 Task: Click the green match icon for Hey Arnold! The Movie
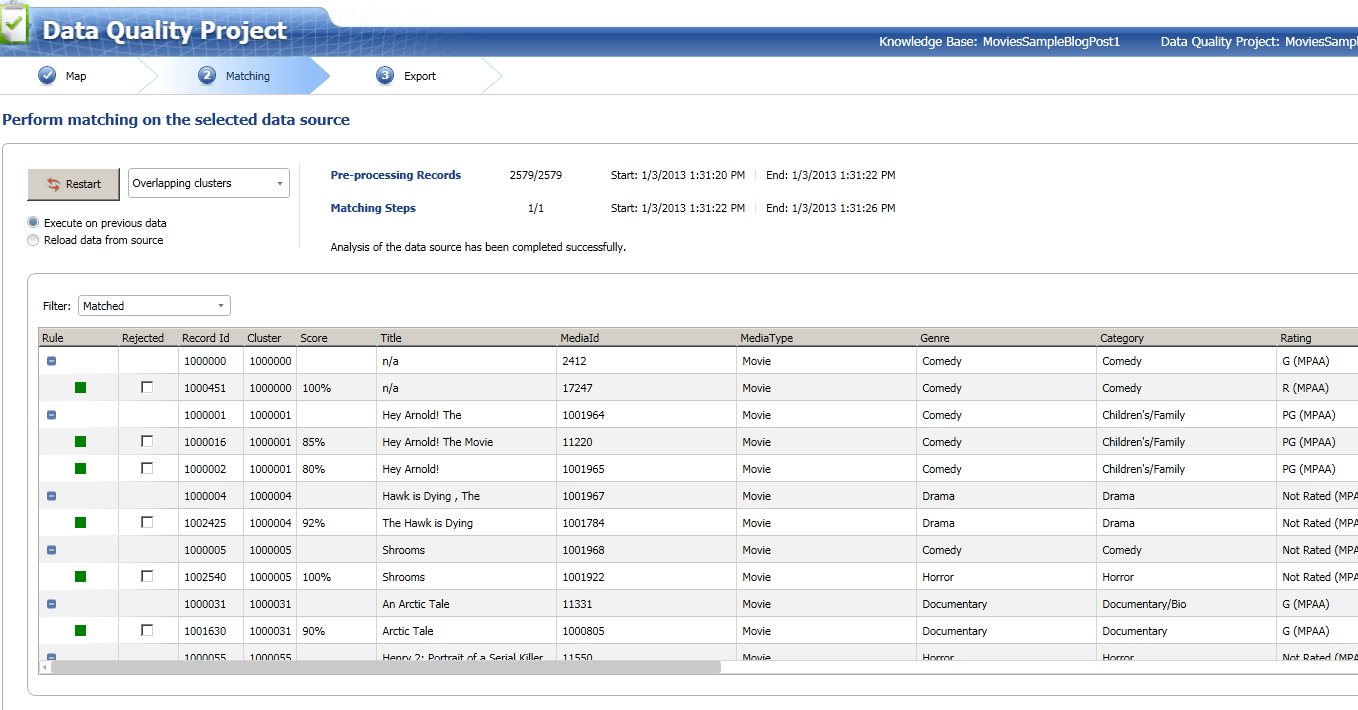pyautogui.click(x=81, y=441)
